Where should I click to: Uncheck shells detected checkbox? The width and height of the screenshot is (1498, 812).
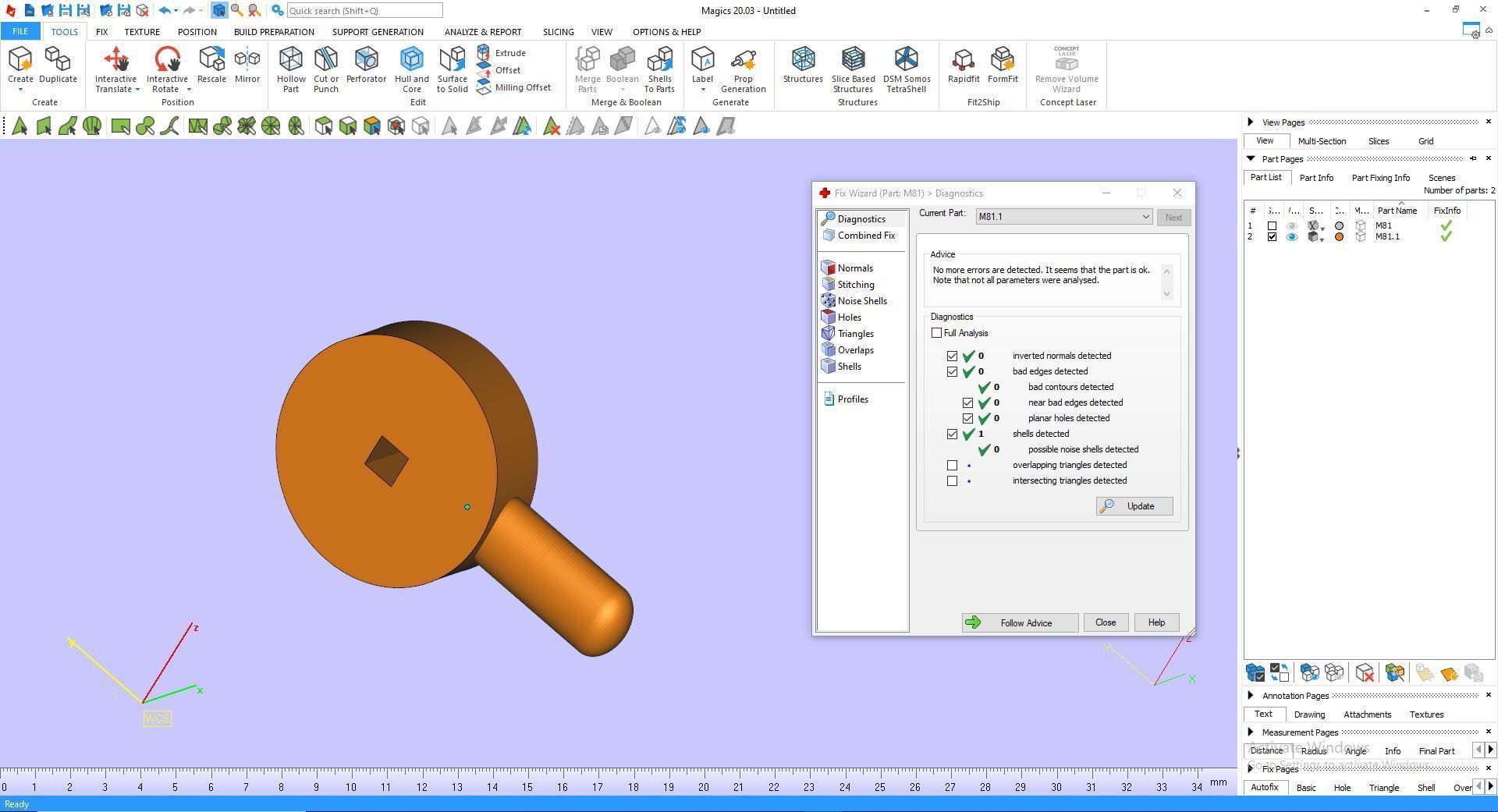[952, 434]
